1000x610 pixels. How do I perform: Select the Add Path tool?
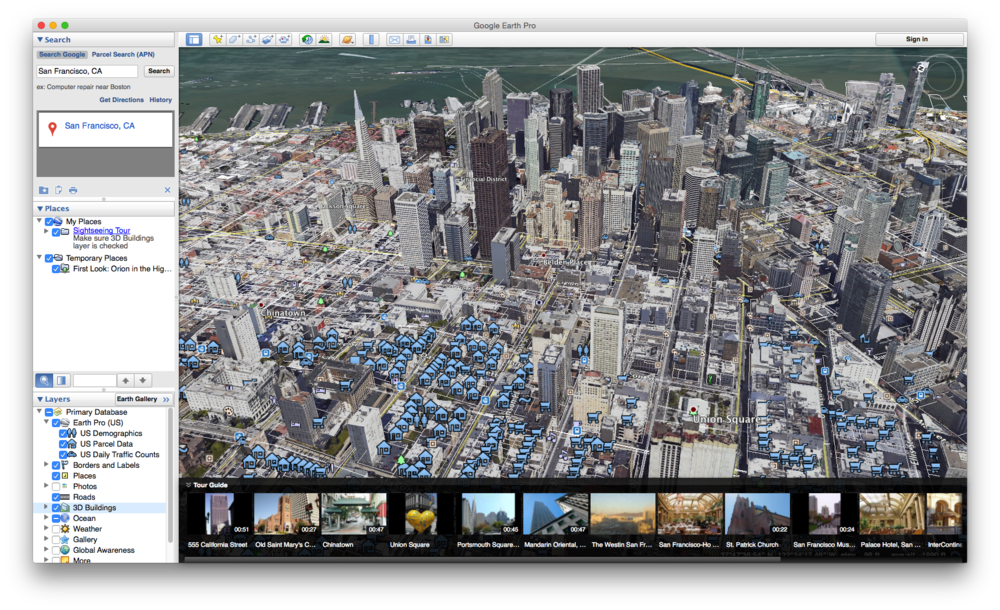pos(251,40)
